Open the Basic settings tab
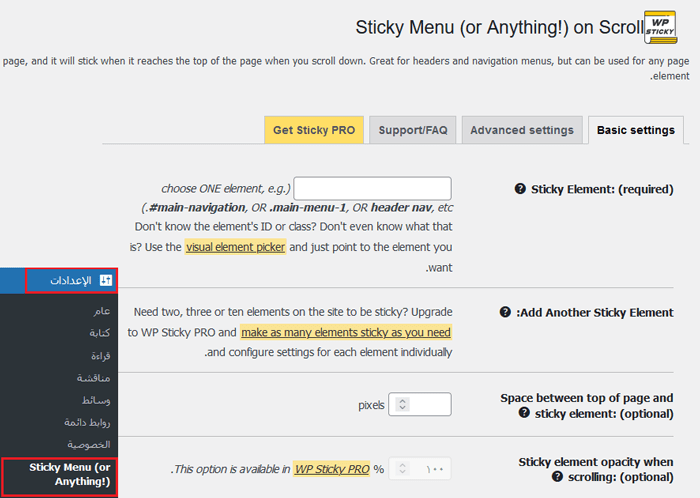 pyautogui.click(x=636, y=130)
